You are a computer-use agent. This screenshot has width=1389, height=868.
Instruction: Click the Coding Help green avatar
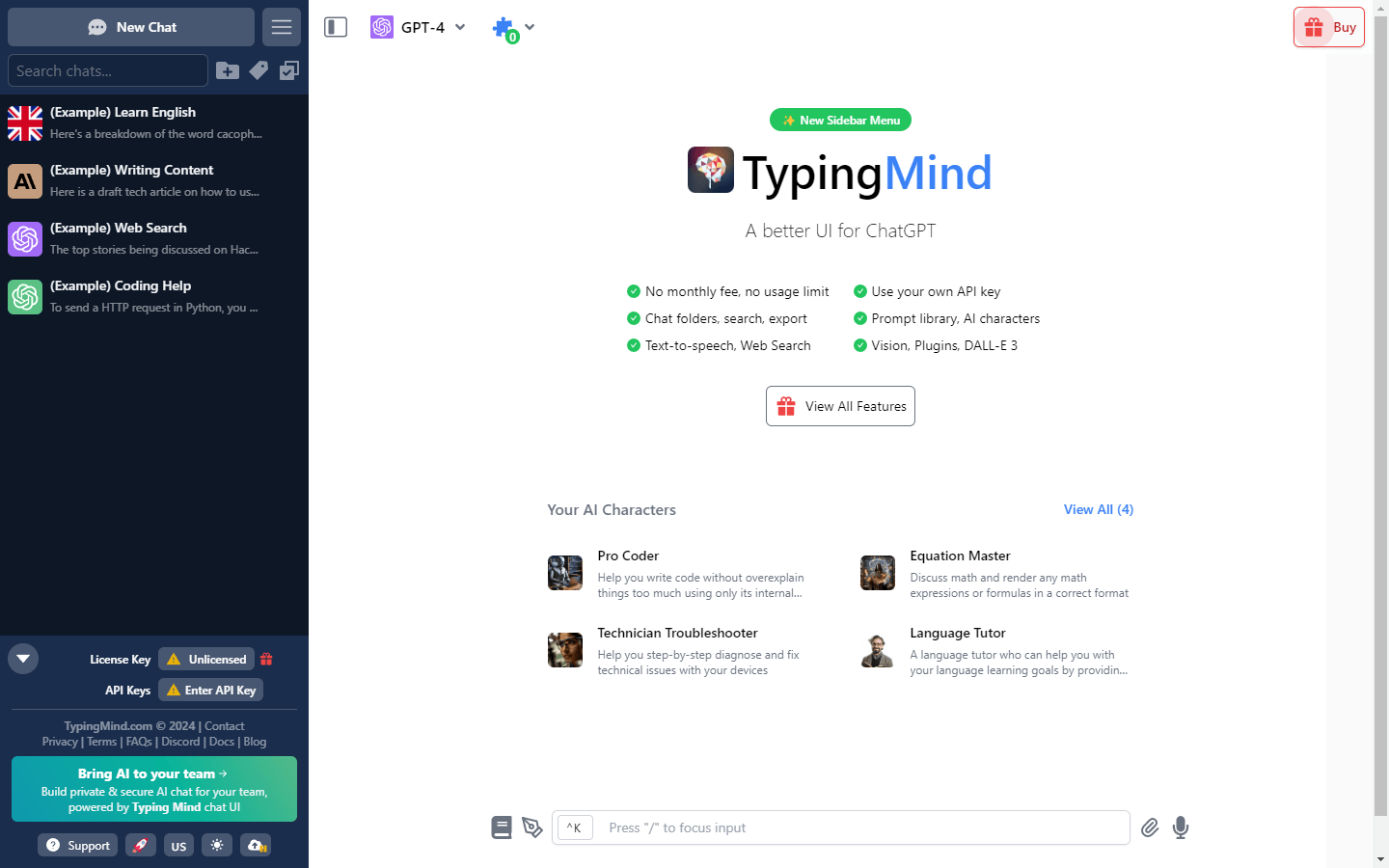[x=25, y=297]
